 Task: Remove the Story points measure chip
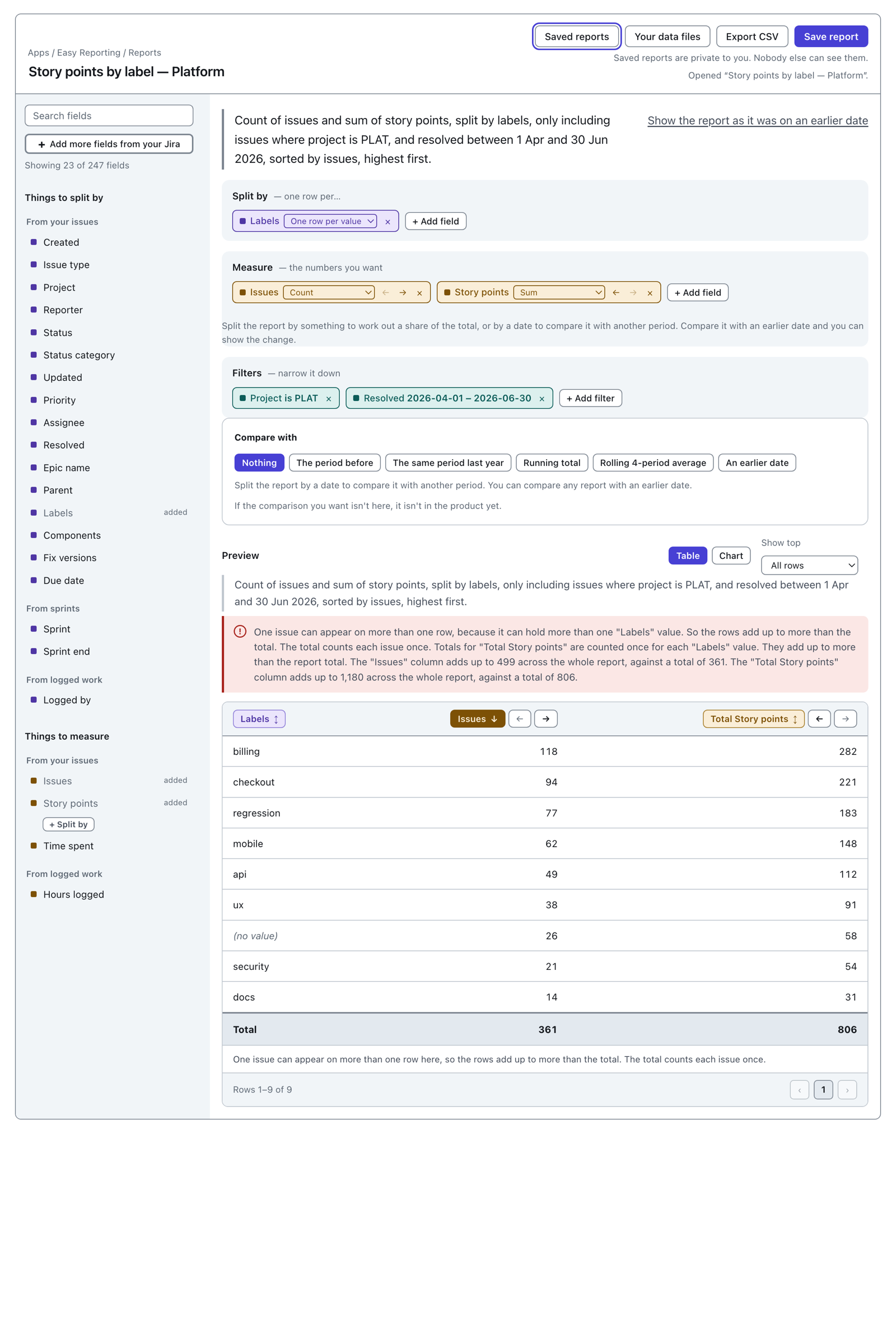point(650,293)
